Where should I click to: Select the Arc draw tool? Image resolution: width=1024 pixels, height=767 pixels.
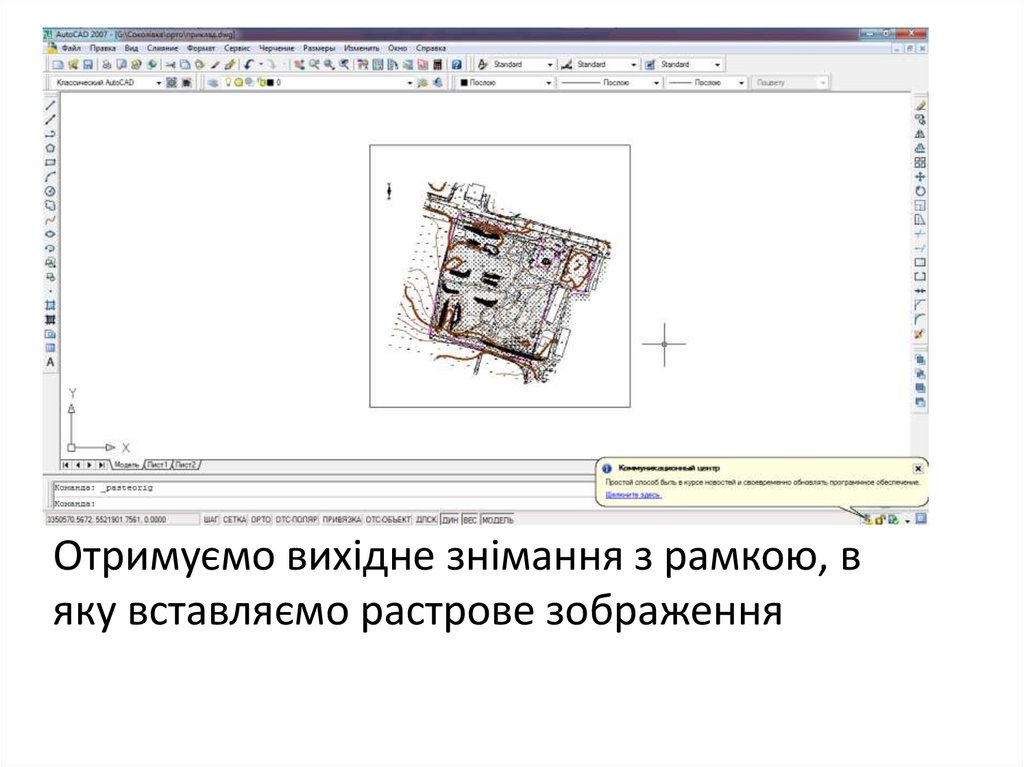[x=50, y=177]
